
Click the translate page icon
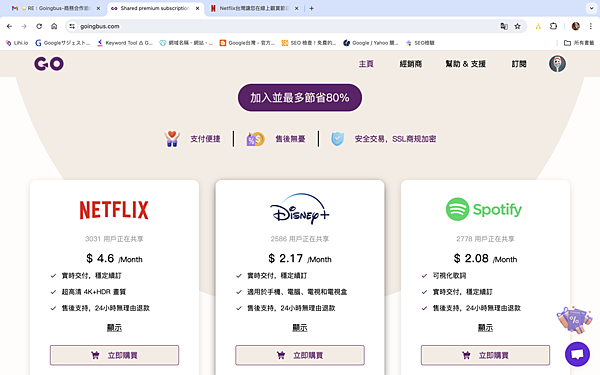[504, 26]
